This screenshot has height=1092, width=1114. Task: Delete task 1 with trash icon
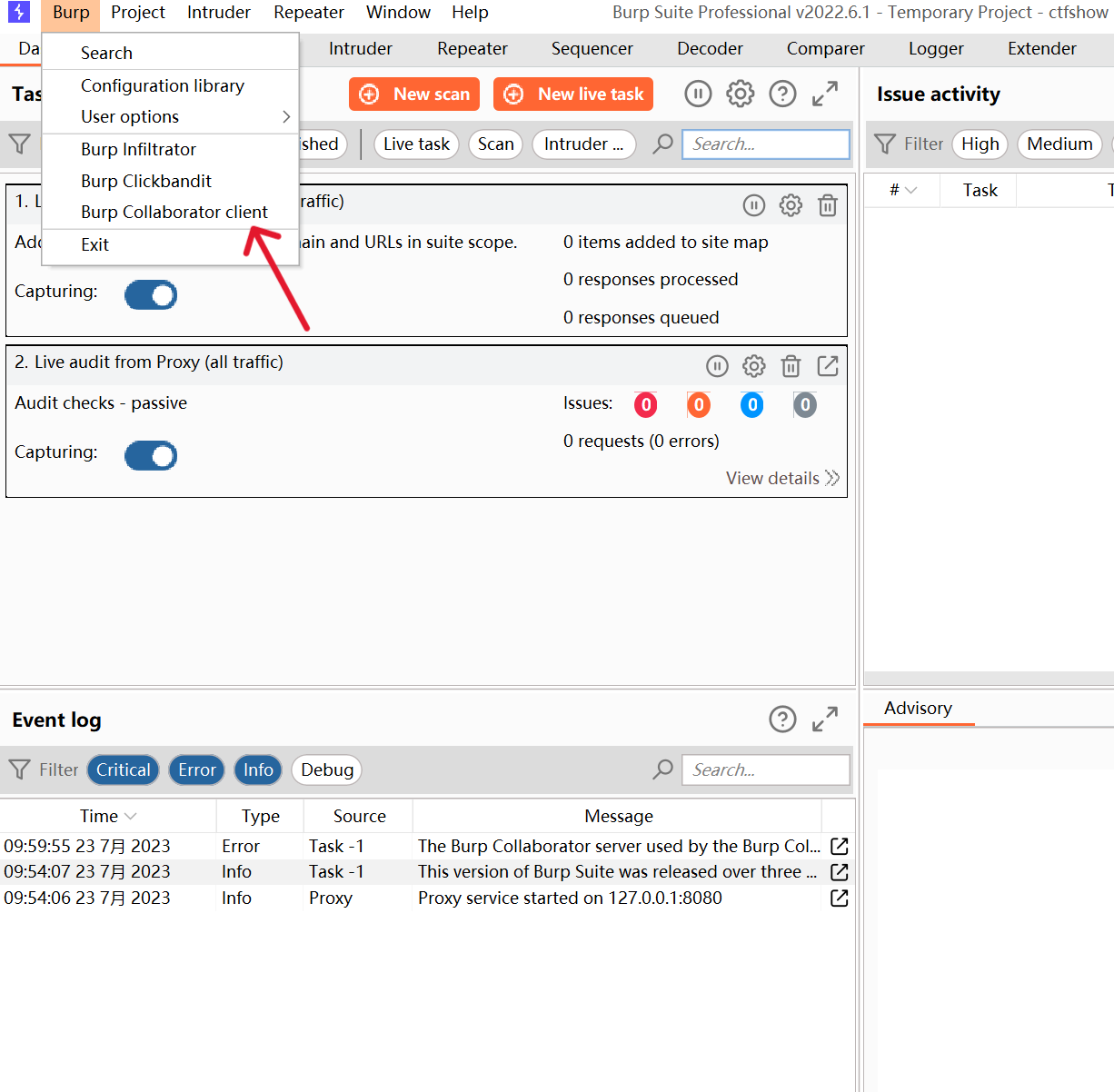pos(828,205)
